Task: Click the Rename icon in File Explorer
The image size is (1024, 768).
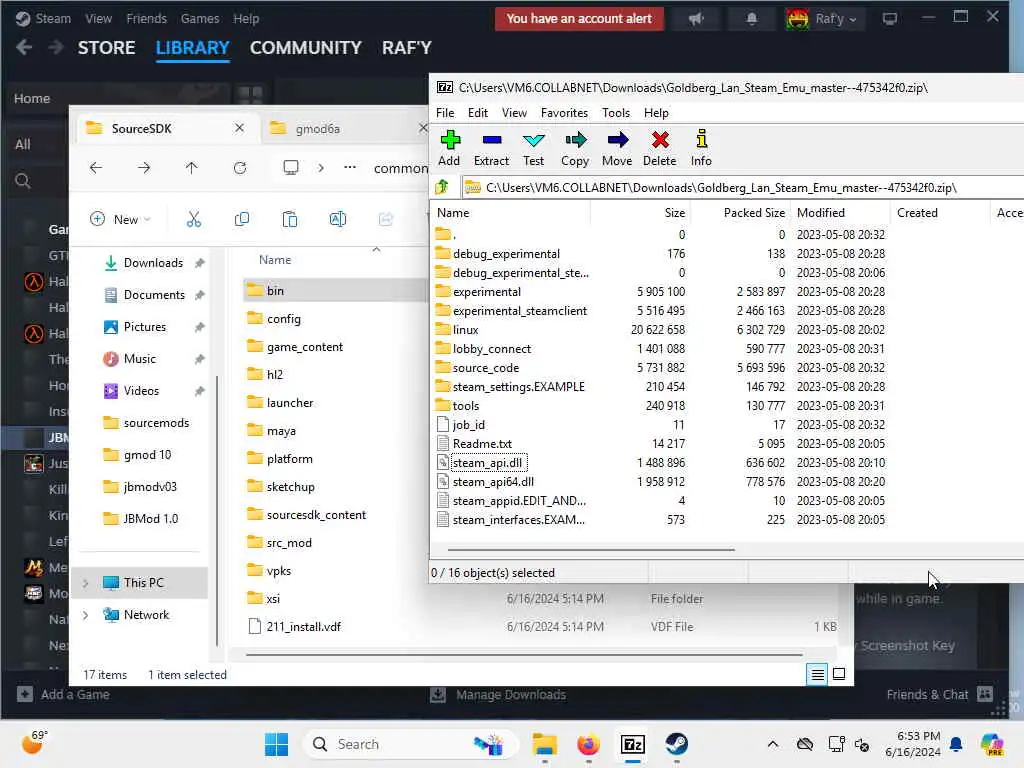Action: click(338, 219)
